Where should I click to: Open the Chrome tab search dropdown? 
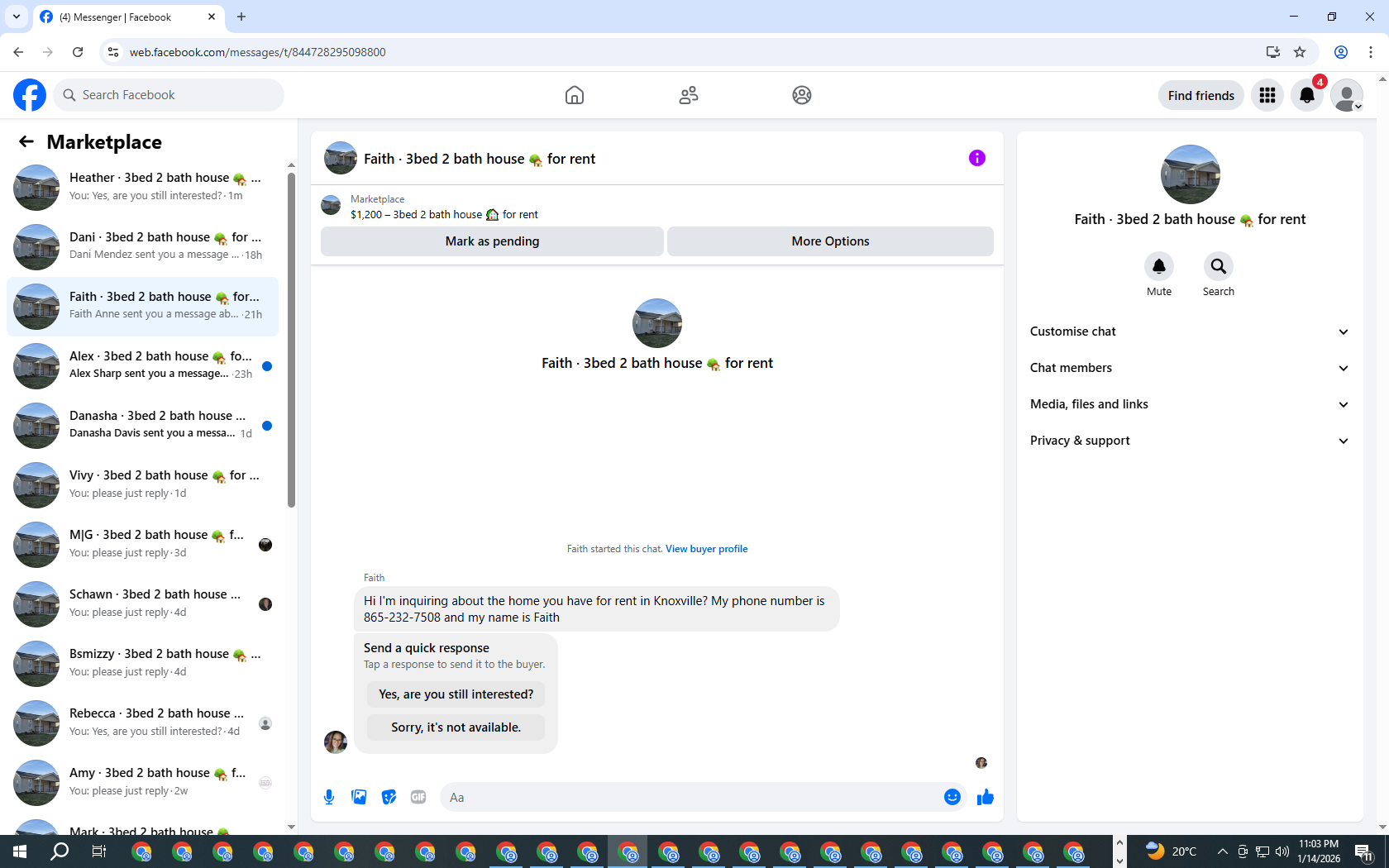tap(16, 17)
